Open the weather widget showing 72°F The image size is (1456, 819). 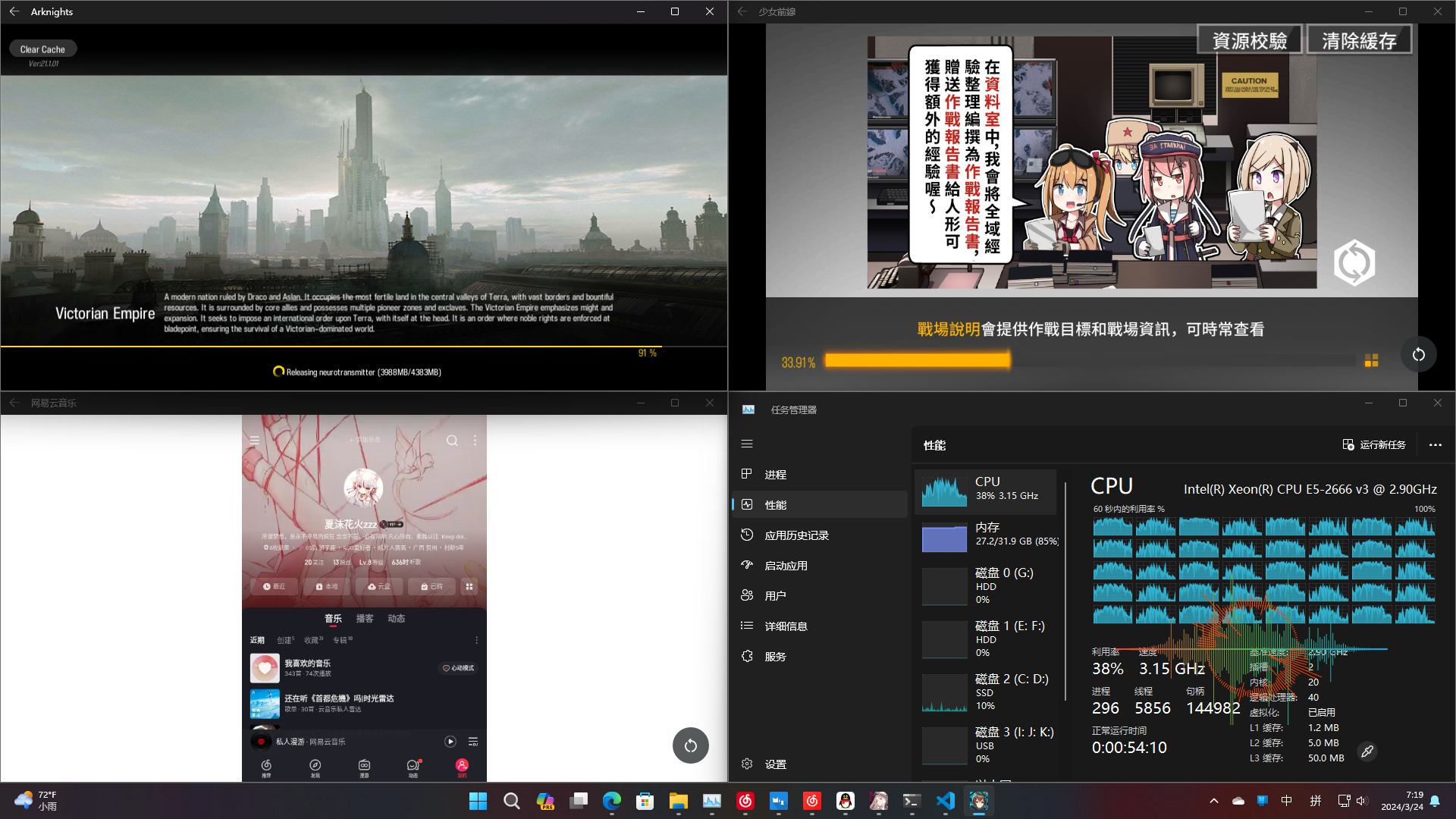pos(36,801)
